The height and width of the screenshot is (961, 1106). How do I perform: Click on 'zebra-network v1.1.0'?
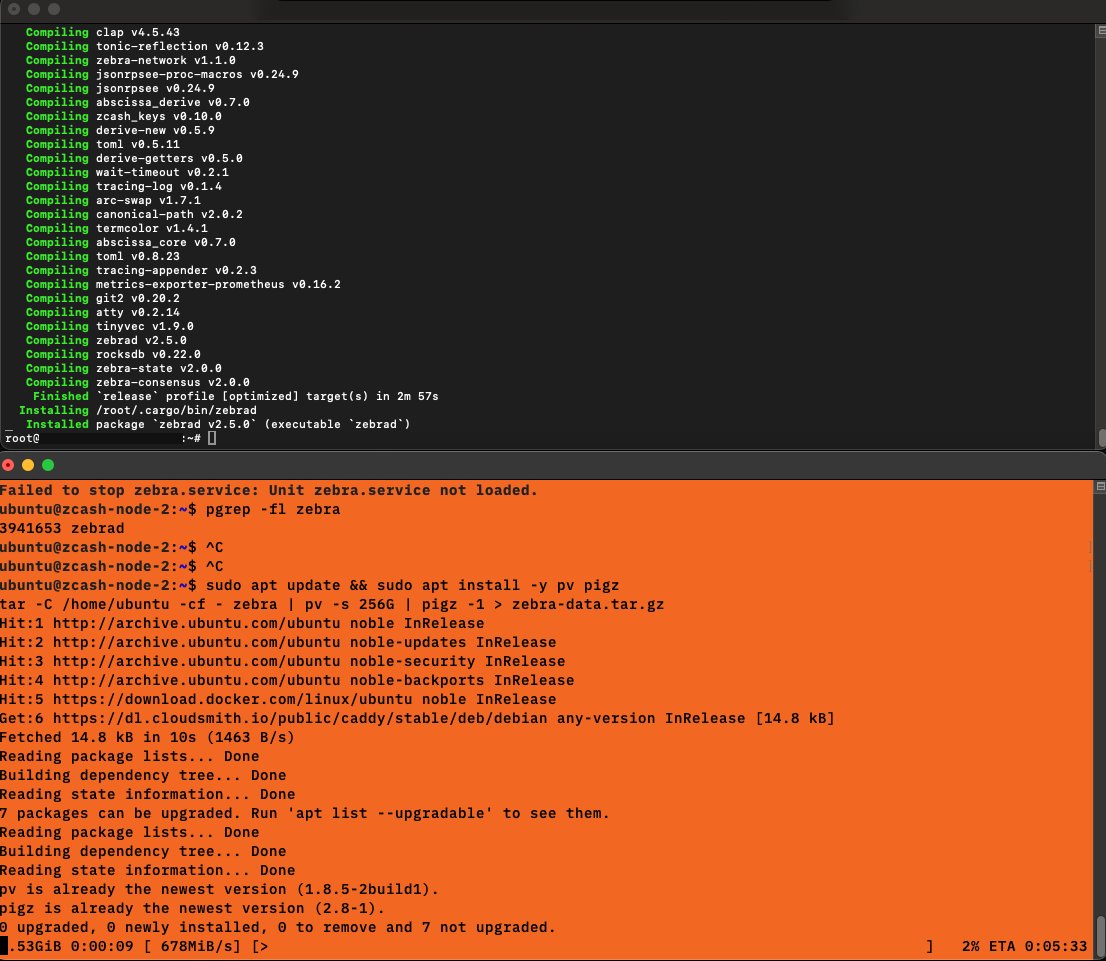point(166,61)
